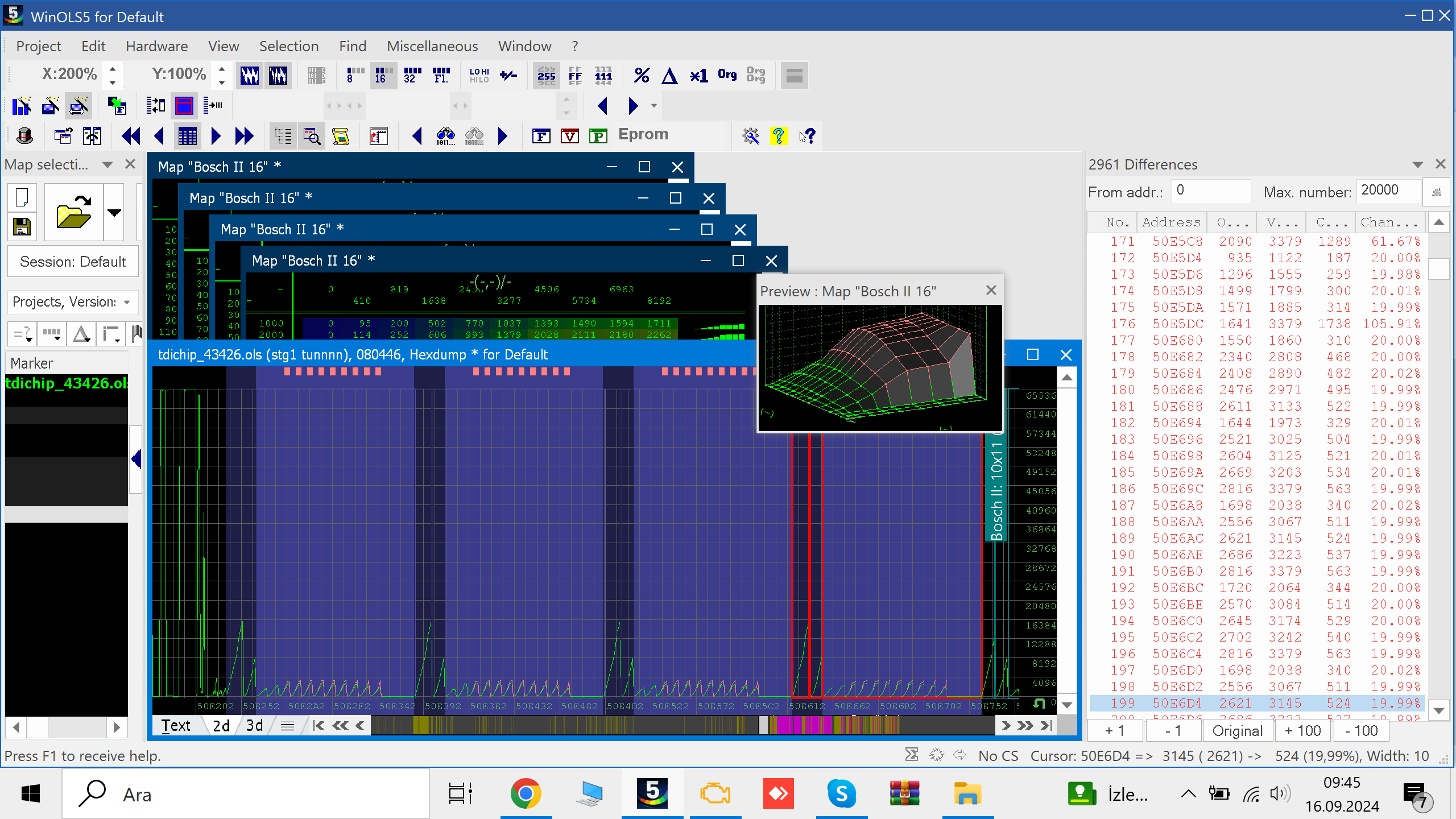Click the x1 multiply icon in toolbar
1456x819 pixels.
(x=699, y=75)
